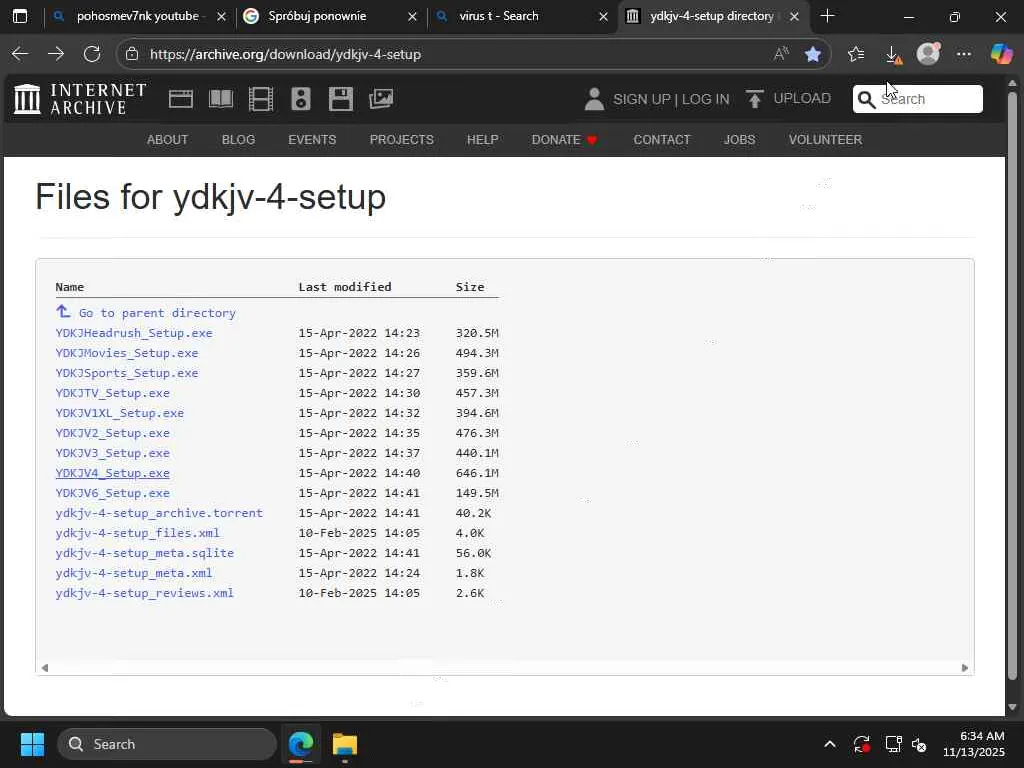Go forward with the browser forward arrow
The height and width of the screenshot is (768, 1024).
click(56, 54)
